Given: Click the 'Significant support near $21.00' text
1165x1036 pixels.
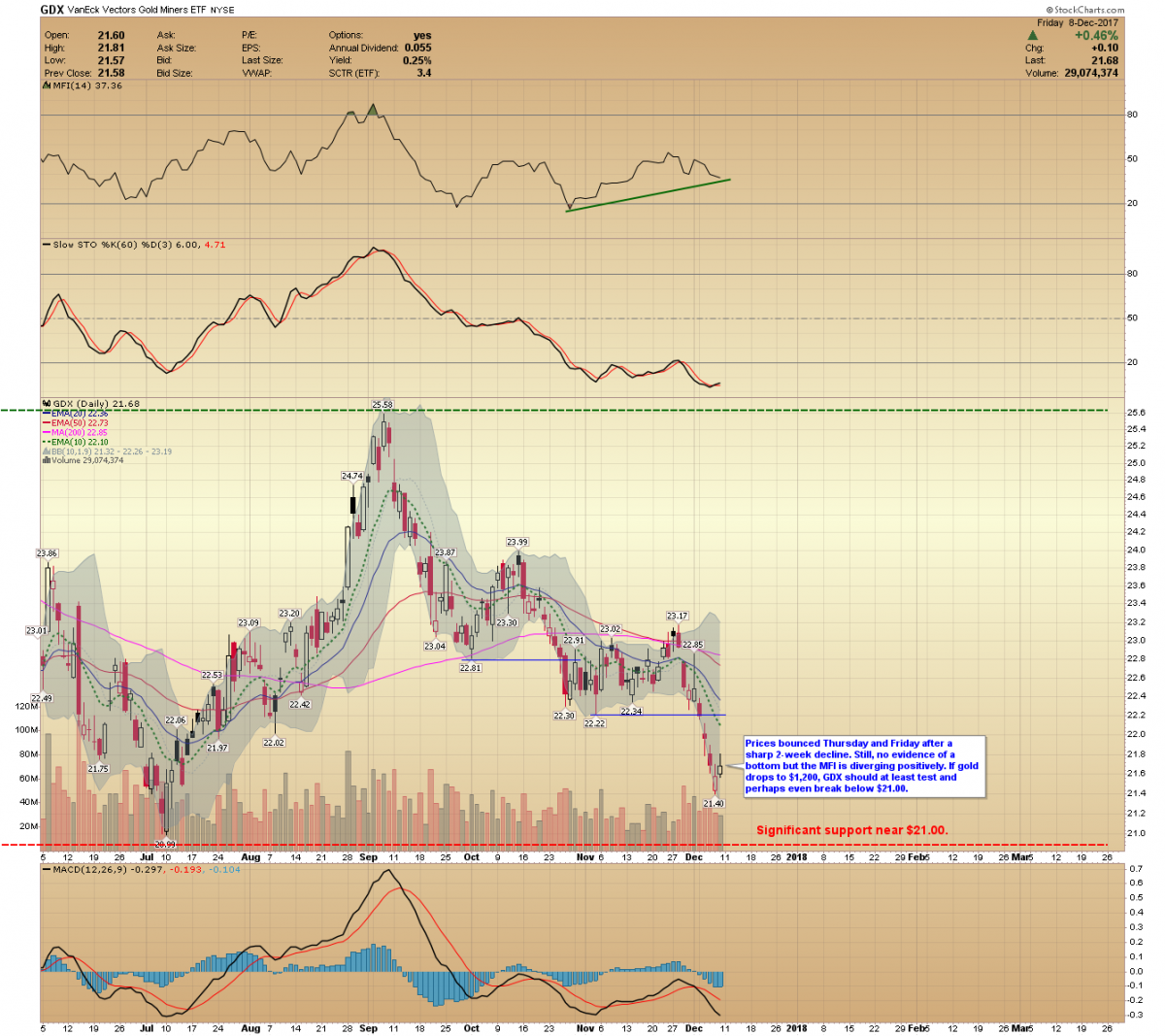Looking at the screenshot, I should click(851, 830).
